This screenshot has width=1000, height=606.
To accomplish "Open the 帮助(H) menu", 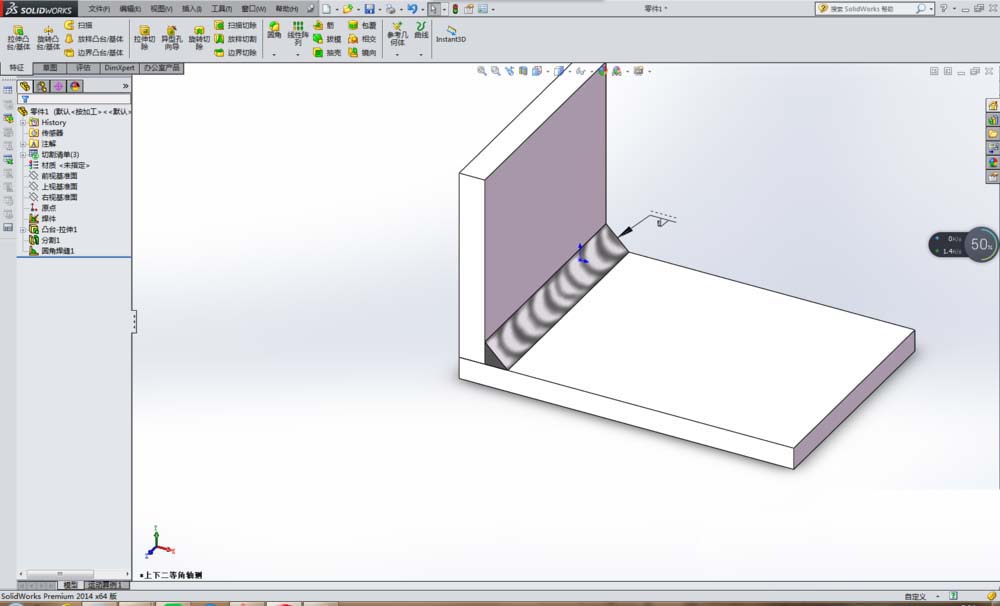I will (x=286, y=9).
